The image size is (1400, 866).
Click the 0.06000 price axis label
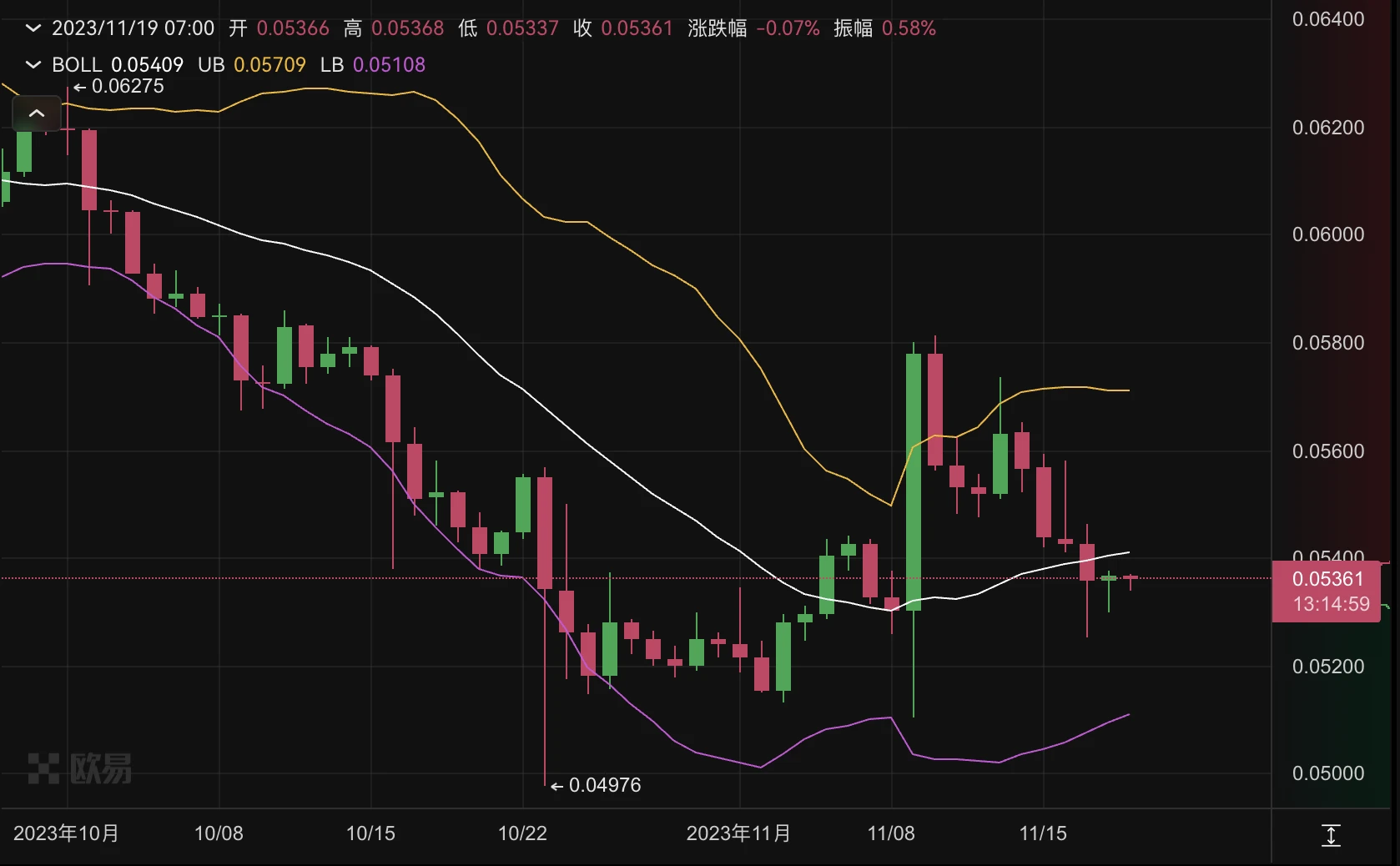click(x=1328, y=234)
